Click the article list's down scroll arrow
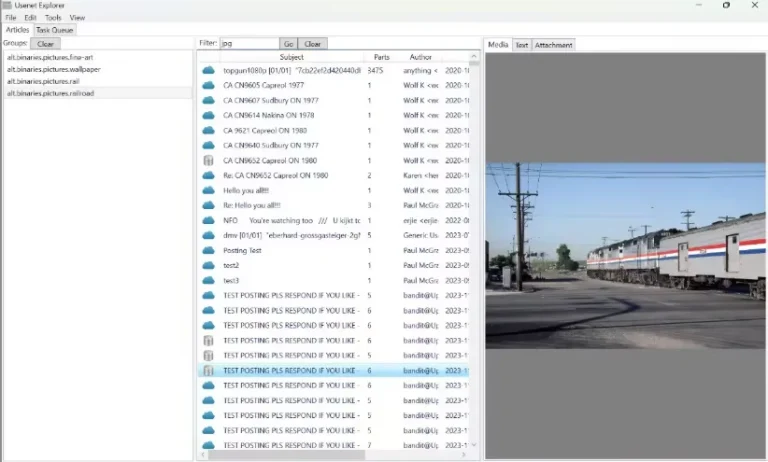The image size is (768, 462). click(474, 445)
